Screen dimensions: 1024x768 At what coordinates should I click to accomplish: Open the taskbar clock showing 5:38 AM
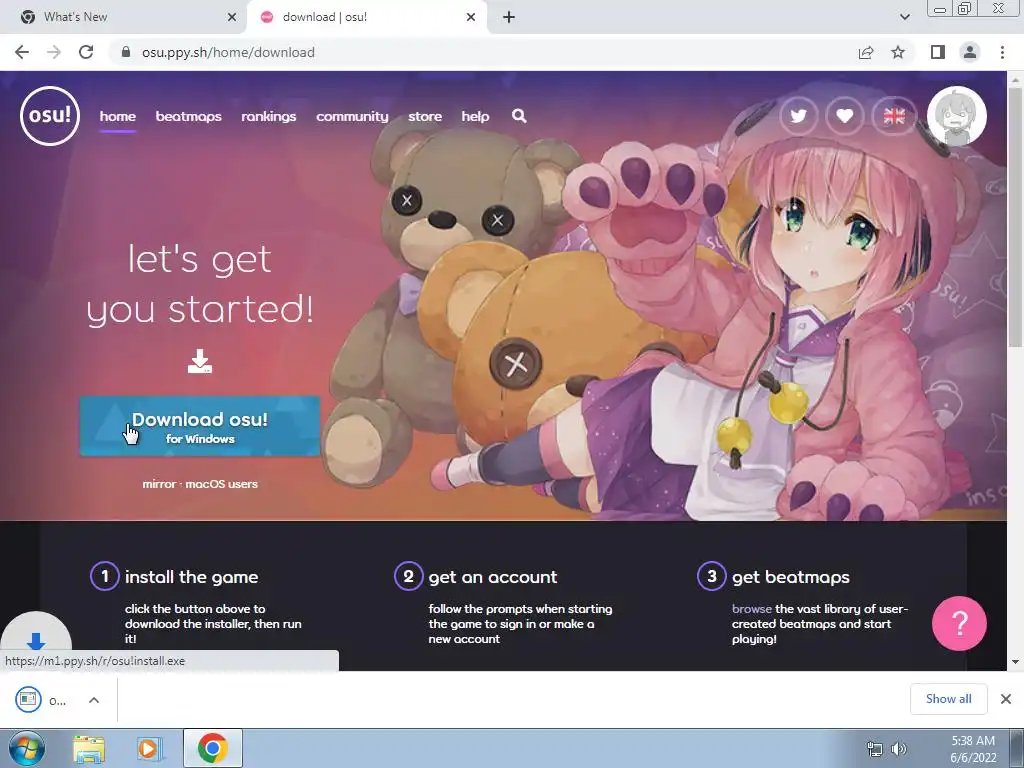click(973, 749)
